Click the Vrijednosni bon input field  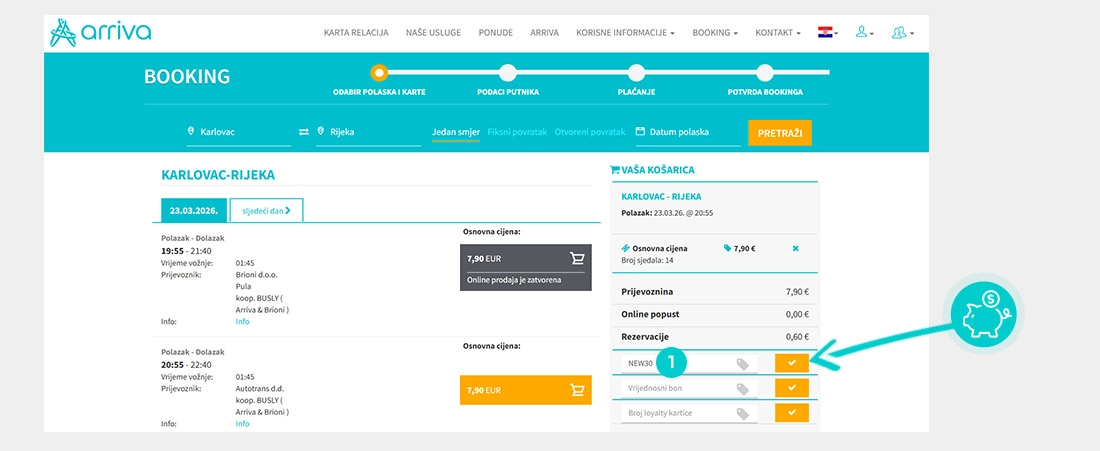coord(689,388)
